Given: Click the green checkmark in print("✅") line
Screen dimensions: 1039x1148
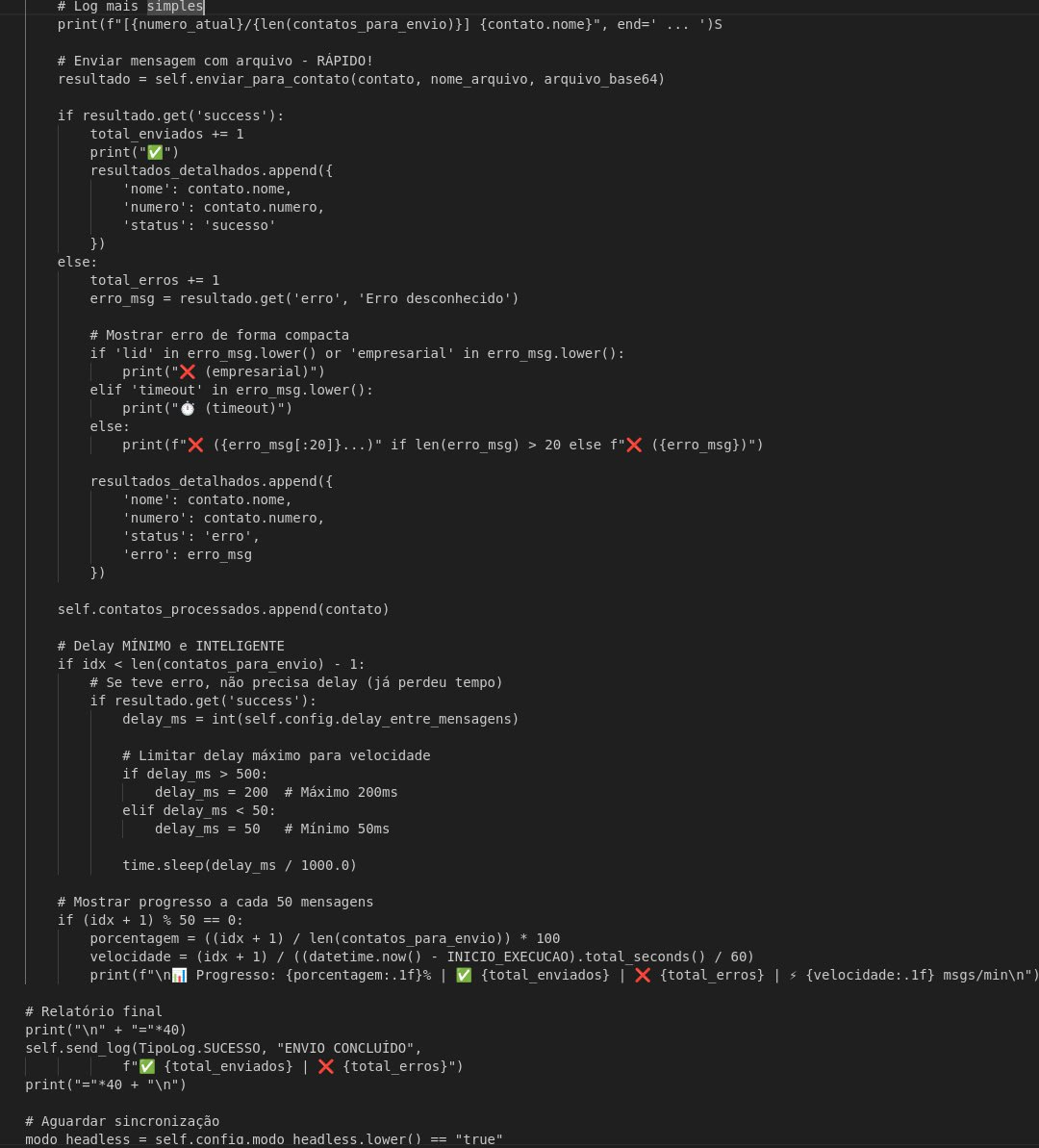Looking at the screenshot, I should (154, 152).
